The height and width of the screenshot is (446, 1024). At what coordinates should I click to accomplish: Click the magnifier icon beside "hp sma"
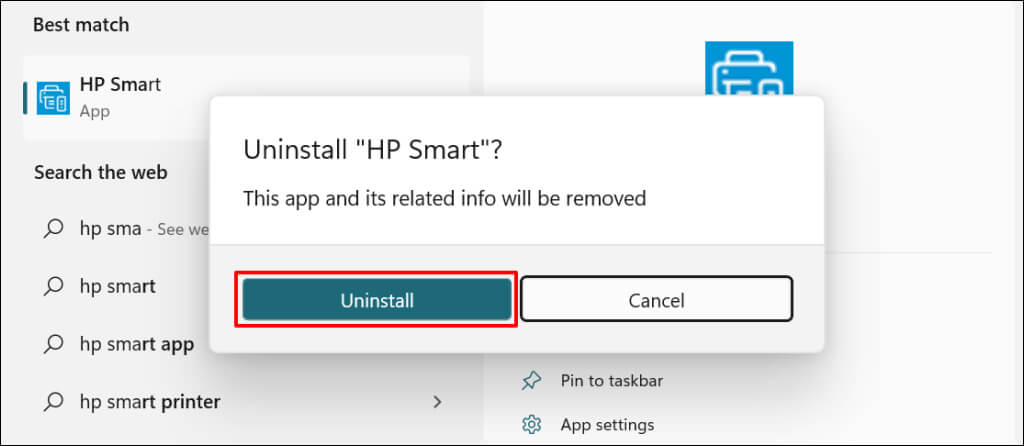point(52,228)
